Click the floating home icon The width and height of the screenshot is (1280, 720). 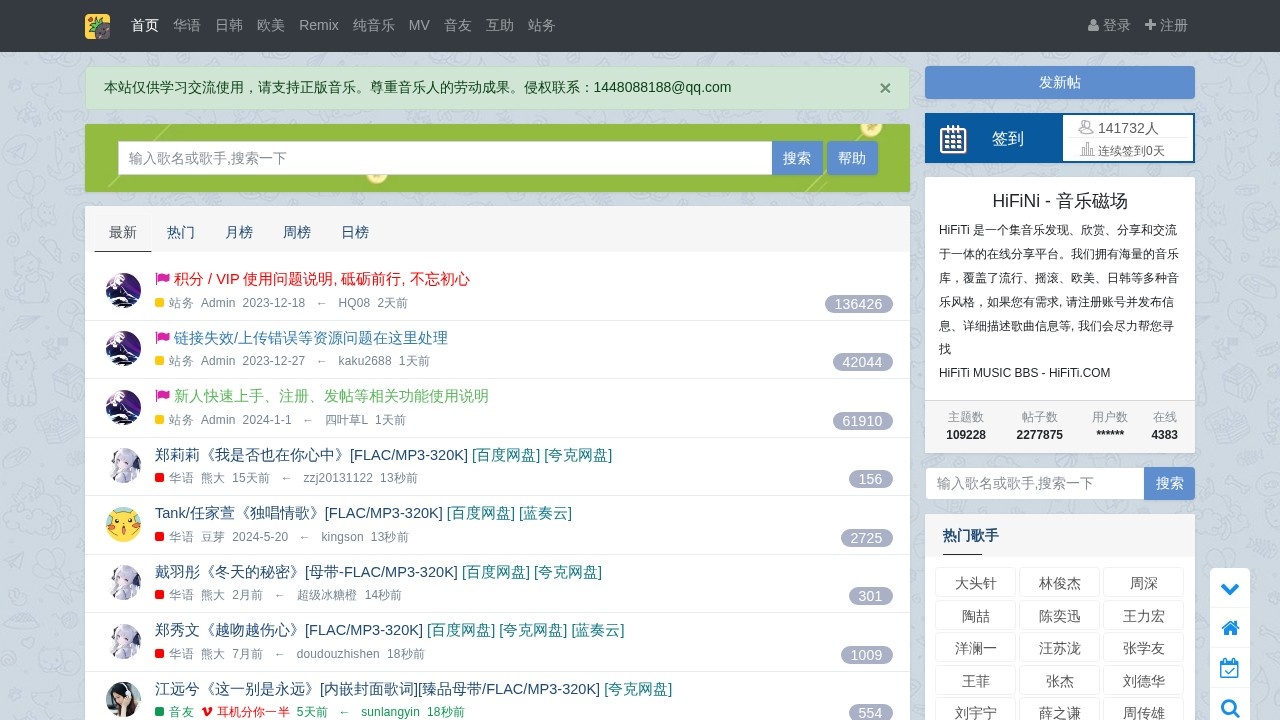(1230, 628)
